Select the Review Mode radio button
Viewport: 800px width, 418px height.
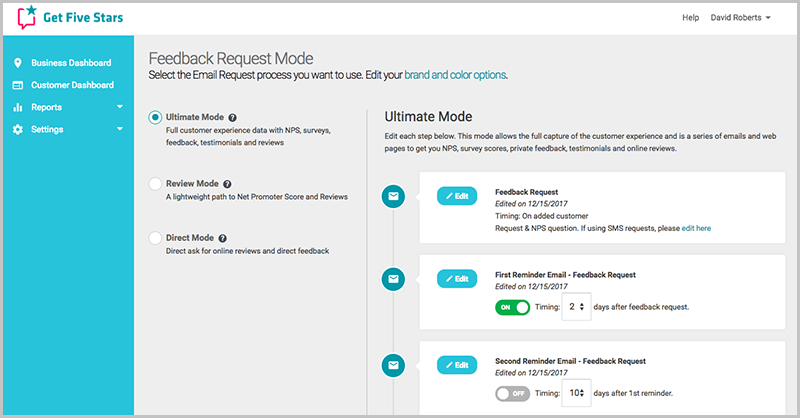(x=155, y=184)
